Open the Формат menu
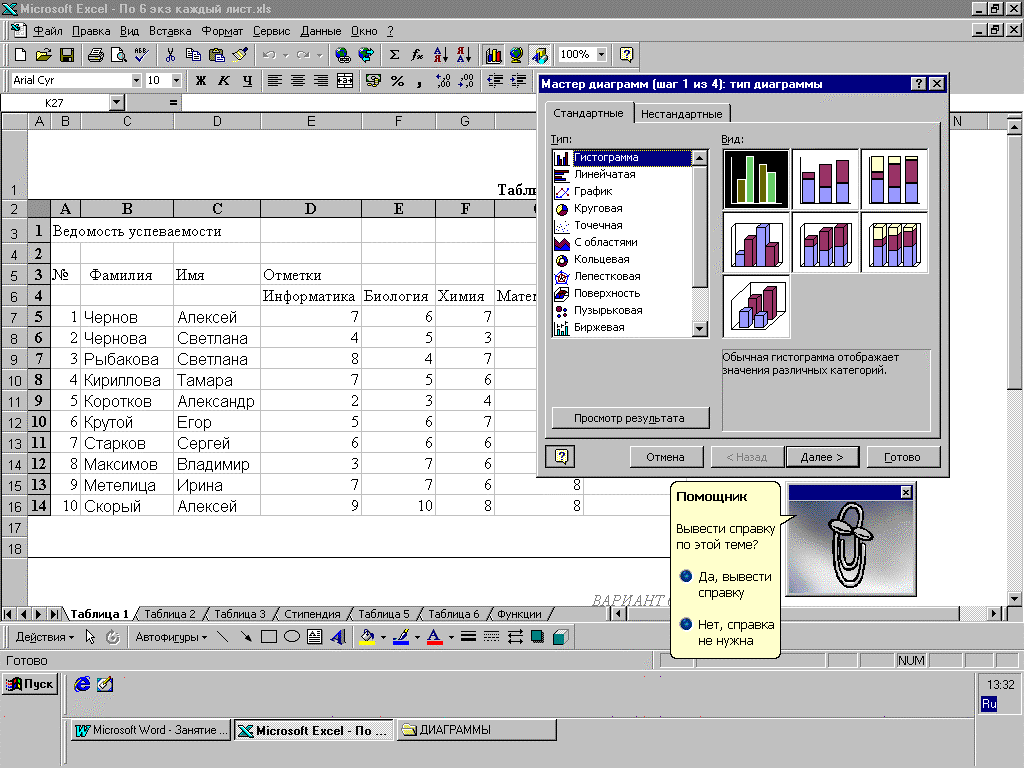 [x=222, y=31]
